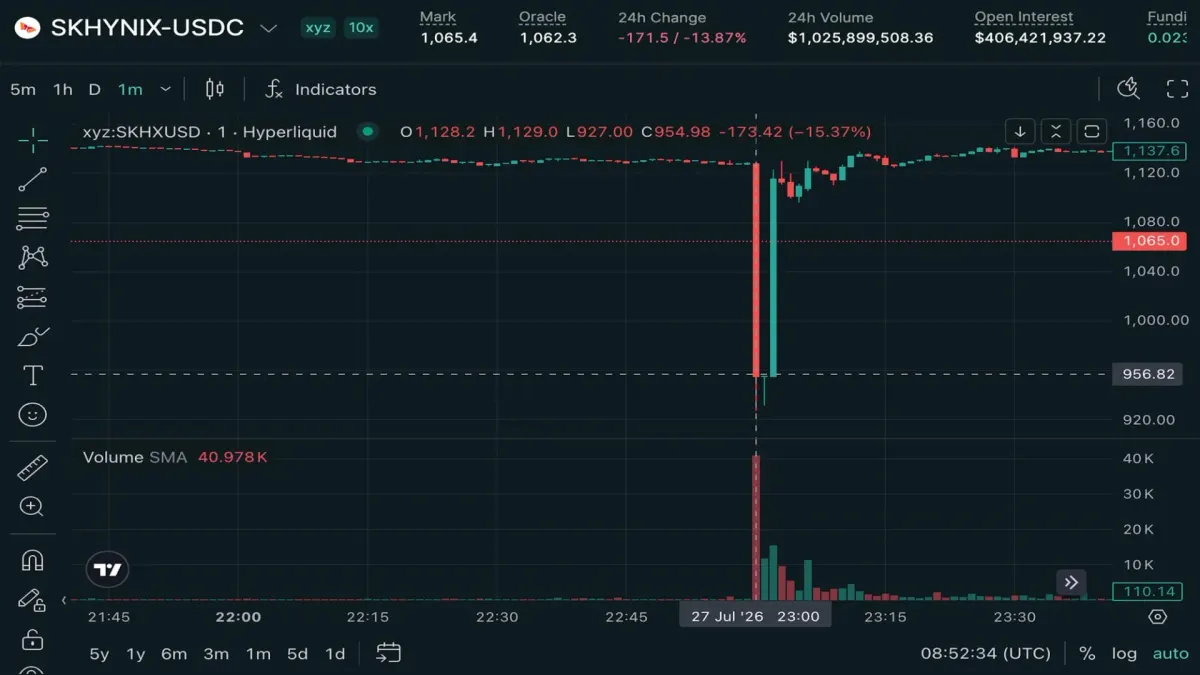Toggle percent scale on price axis
The height and width of the screenshot is (675, 1200).
pos(1087,653)
